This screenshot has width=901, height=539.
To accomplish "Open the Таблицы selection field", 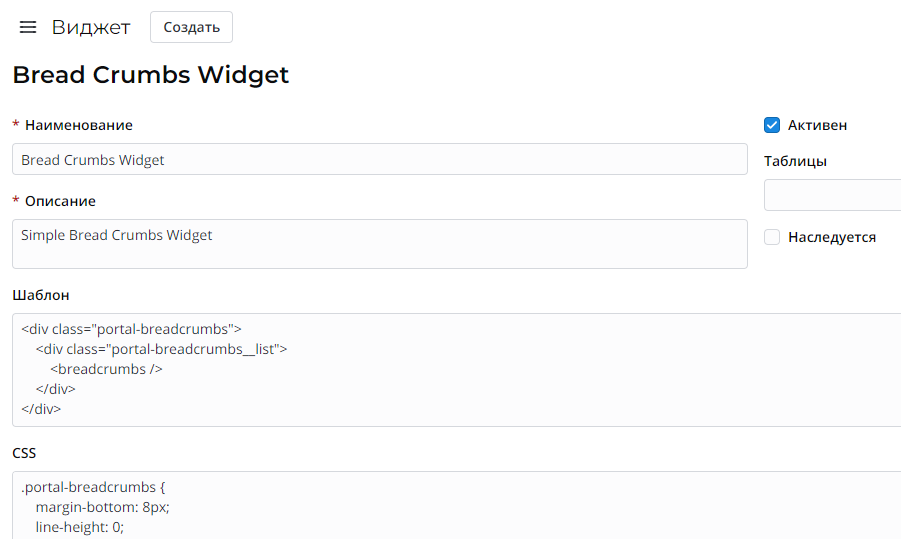I will pos(832,195).
